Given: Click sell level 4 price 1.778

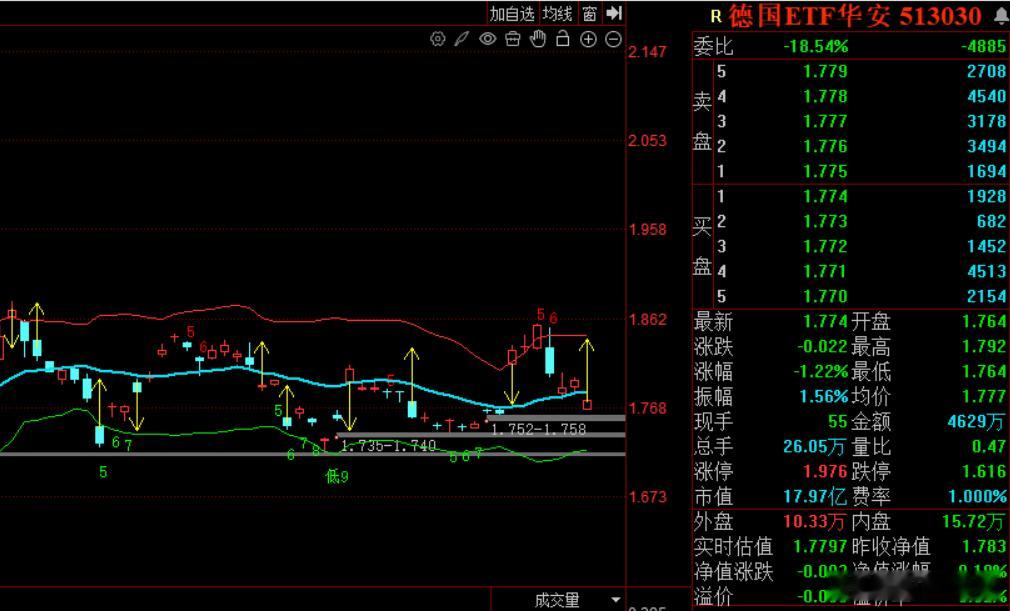Looking at the screenshot, I should (x=825, y=96).
